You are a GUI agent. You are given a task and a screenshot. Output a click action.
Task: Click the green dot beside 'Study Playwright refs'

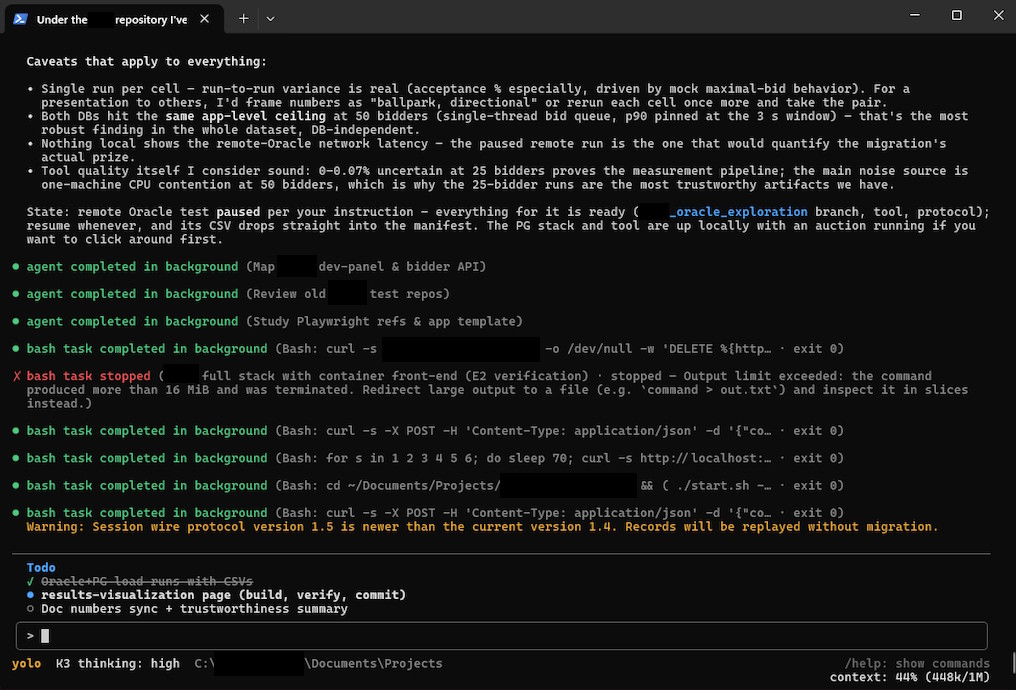coord(16,321)
